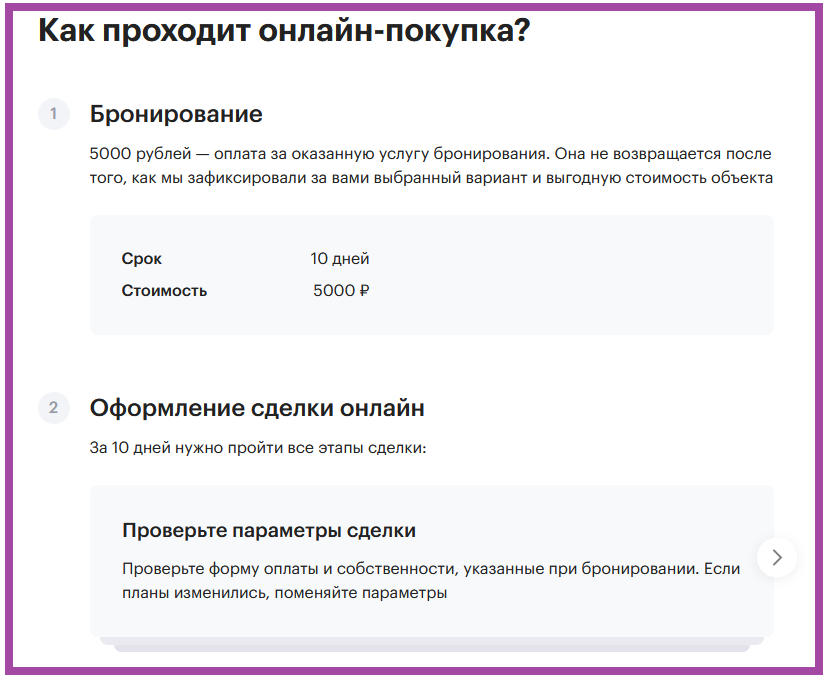
Task: Select the grey circle beside Бронирование
Action: click(x=54, y=114)
